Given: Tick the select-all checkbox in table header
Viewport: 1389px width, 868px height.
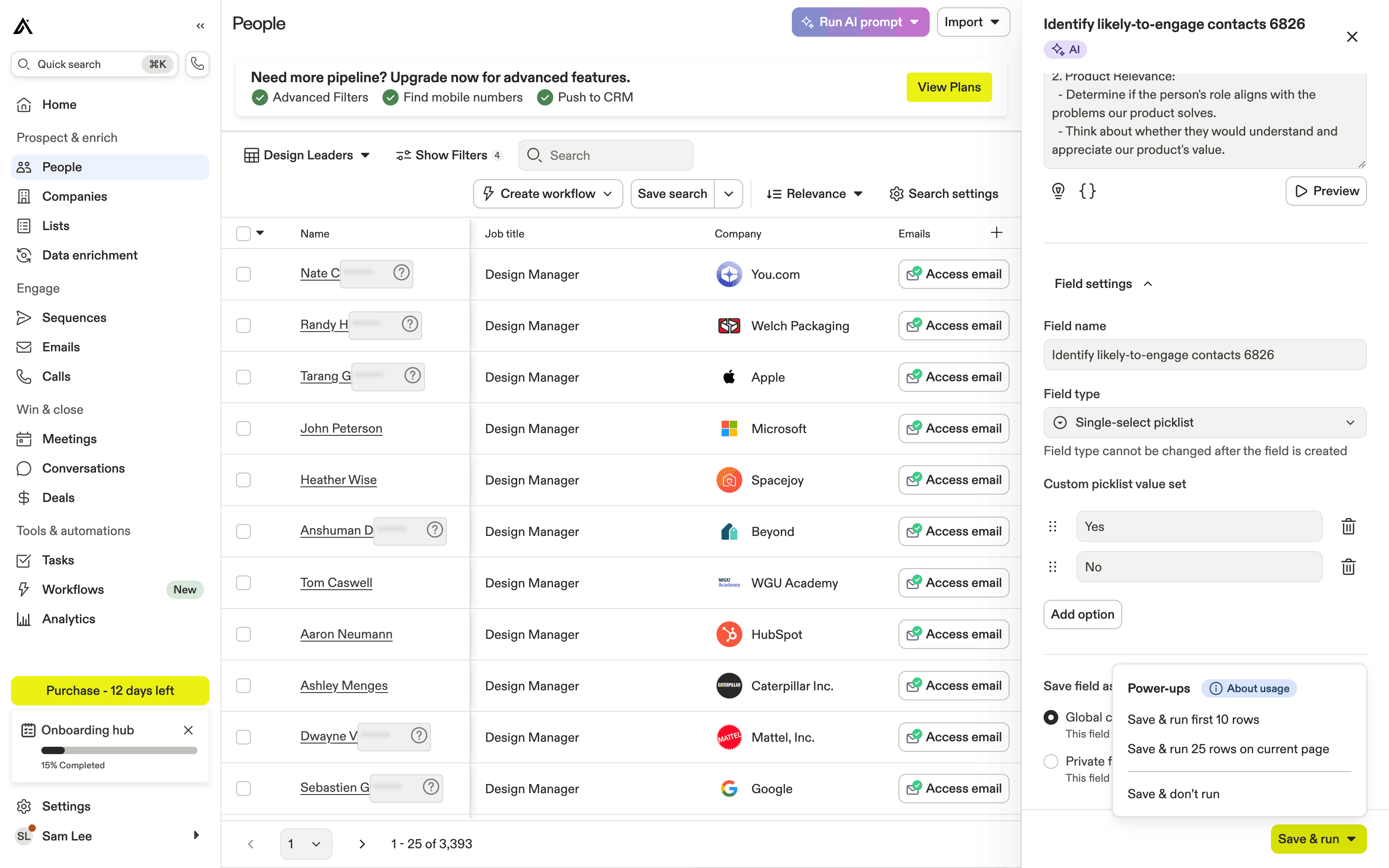Looking at the screenshot, I should click(x=243, y=234).
